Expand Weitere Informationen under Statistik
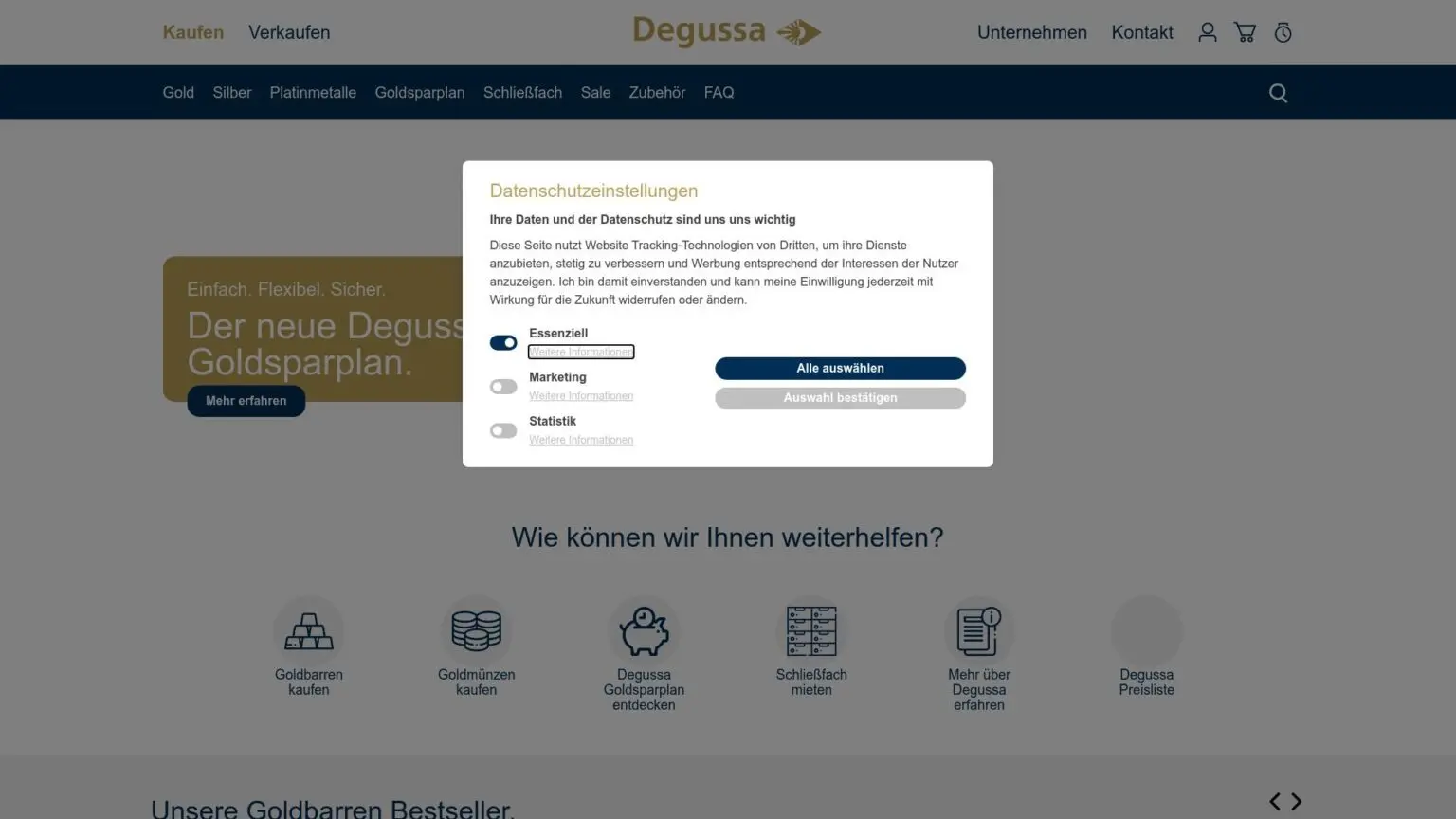 point(581,440)
